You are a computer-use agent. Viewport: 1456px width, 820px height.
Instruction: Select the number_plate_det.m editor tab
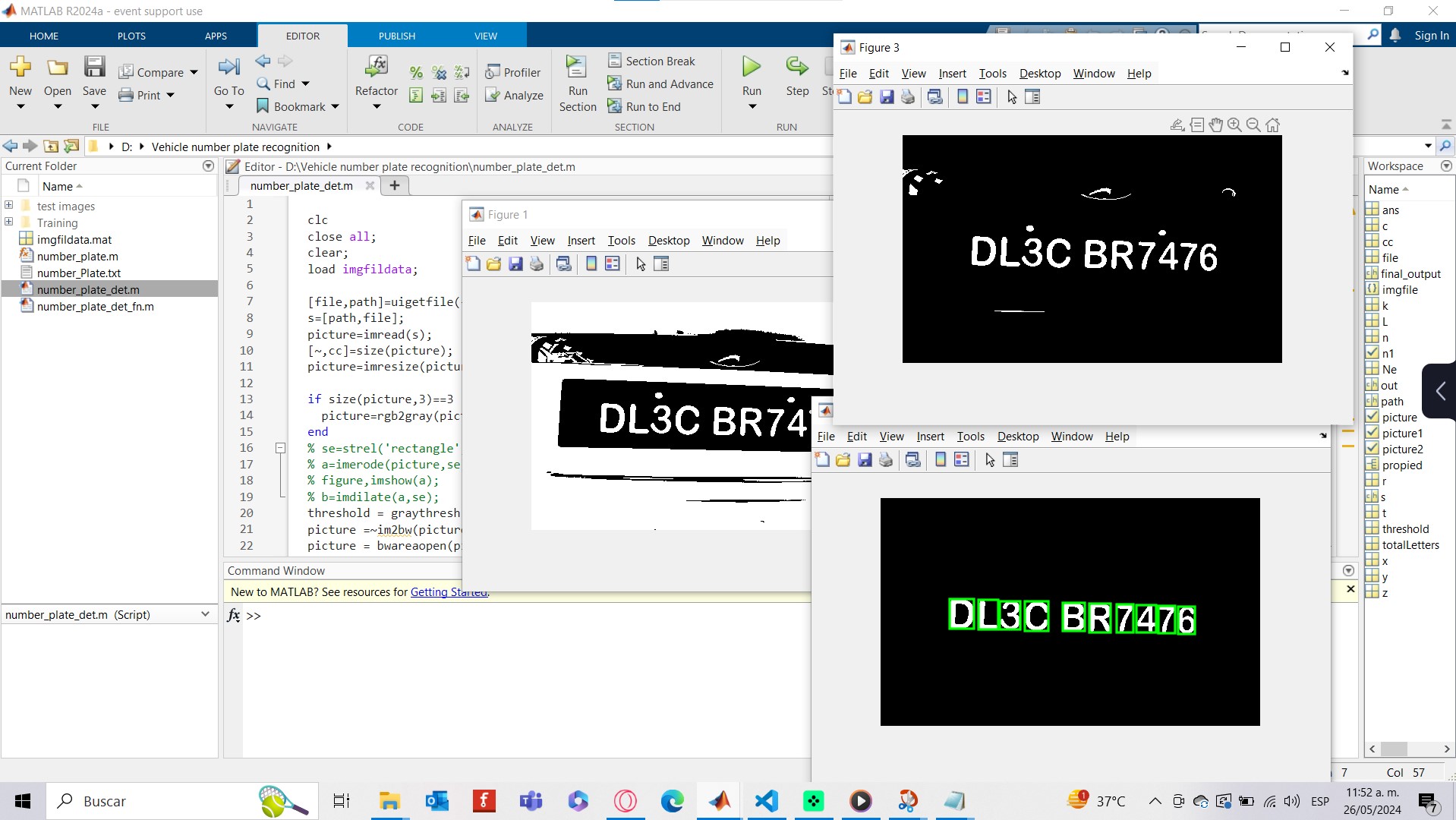click(301, 186)
